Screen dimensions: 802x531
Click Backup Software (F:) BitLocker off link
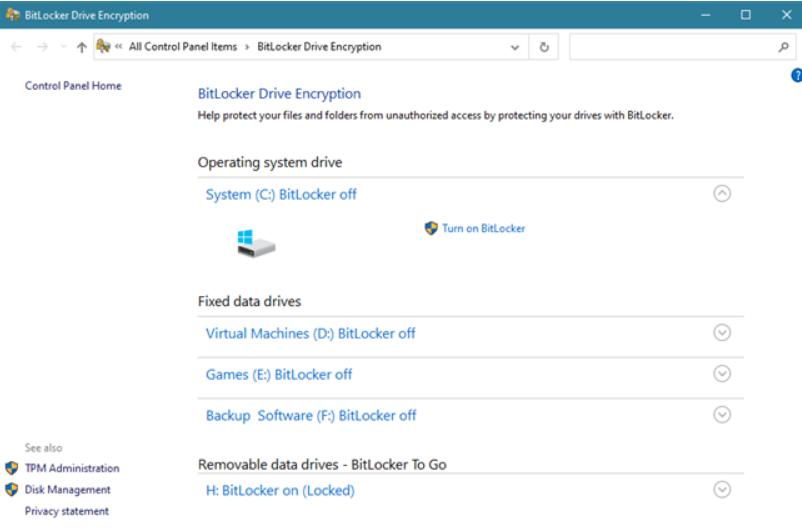click(311, 415)
